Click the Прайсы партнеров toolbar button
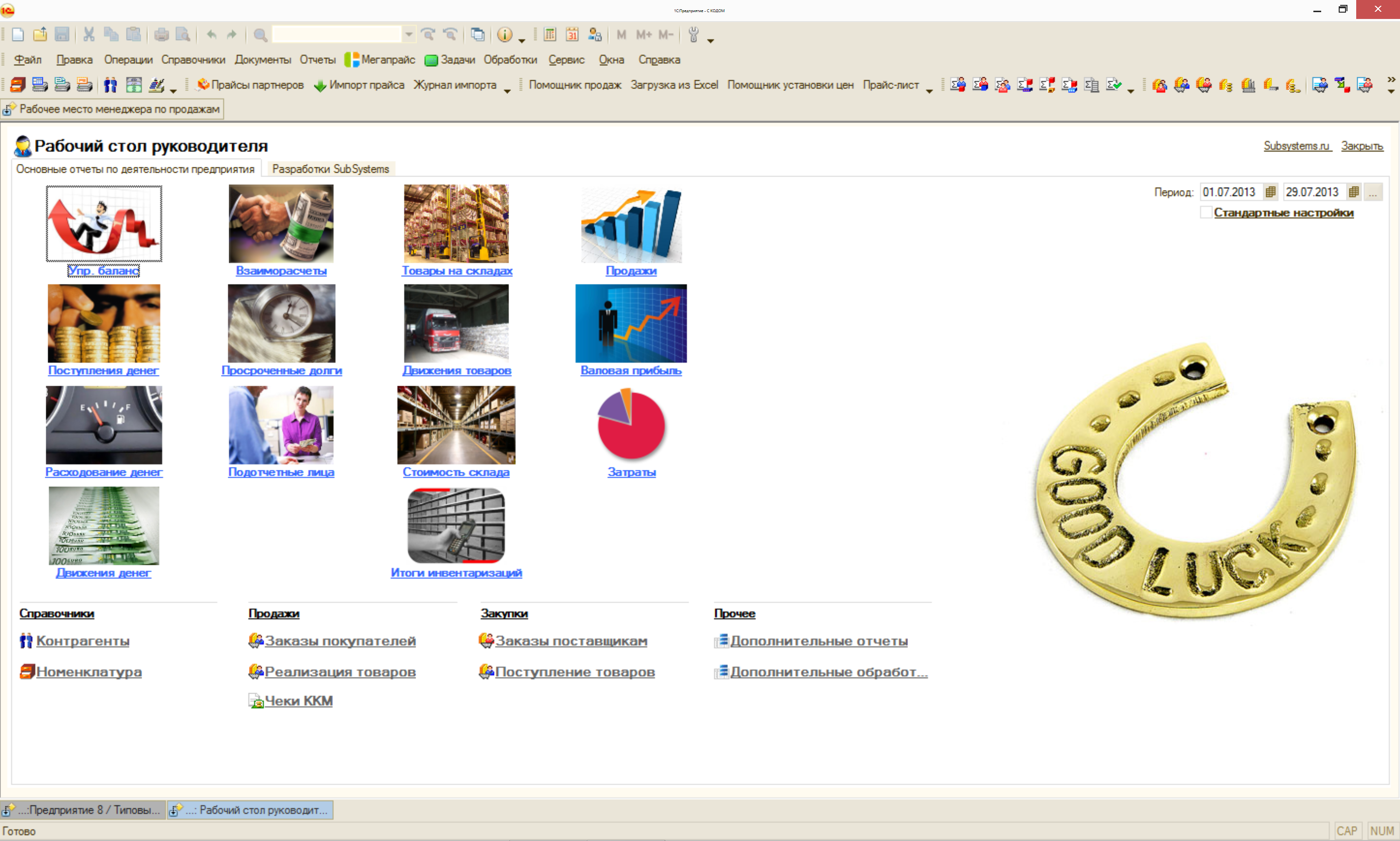 coord(250,85)
